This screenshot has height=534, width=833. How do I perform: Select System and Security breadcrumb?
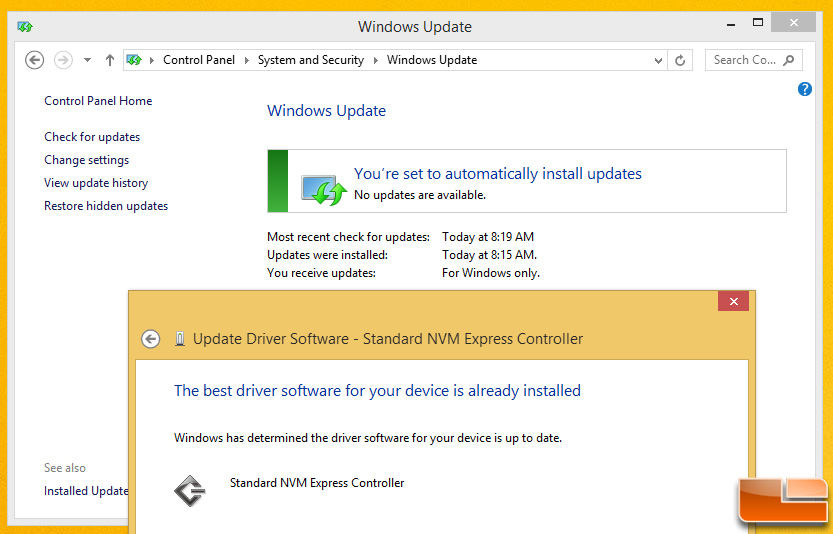(310, 60)
